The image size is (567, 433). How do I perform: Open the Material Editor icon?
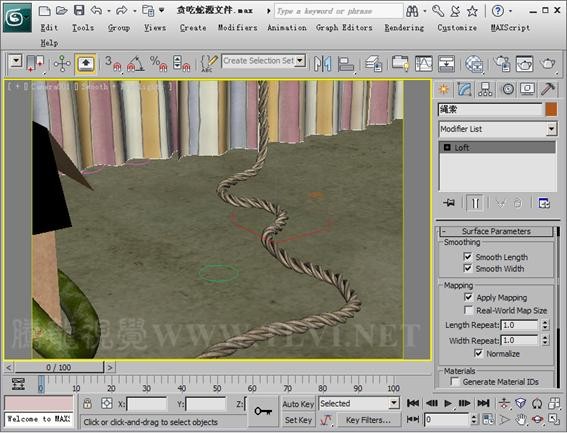coord(474,64)
